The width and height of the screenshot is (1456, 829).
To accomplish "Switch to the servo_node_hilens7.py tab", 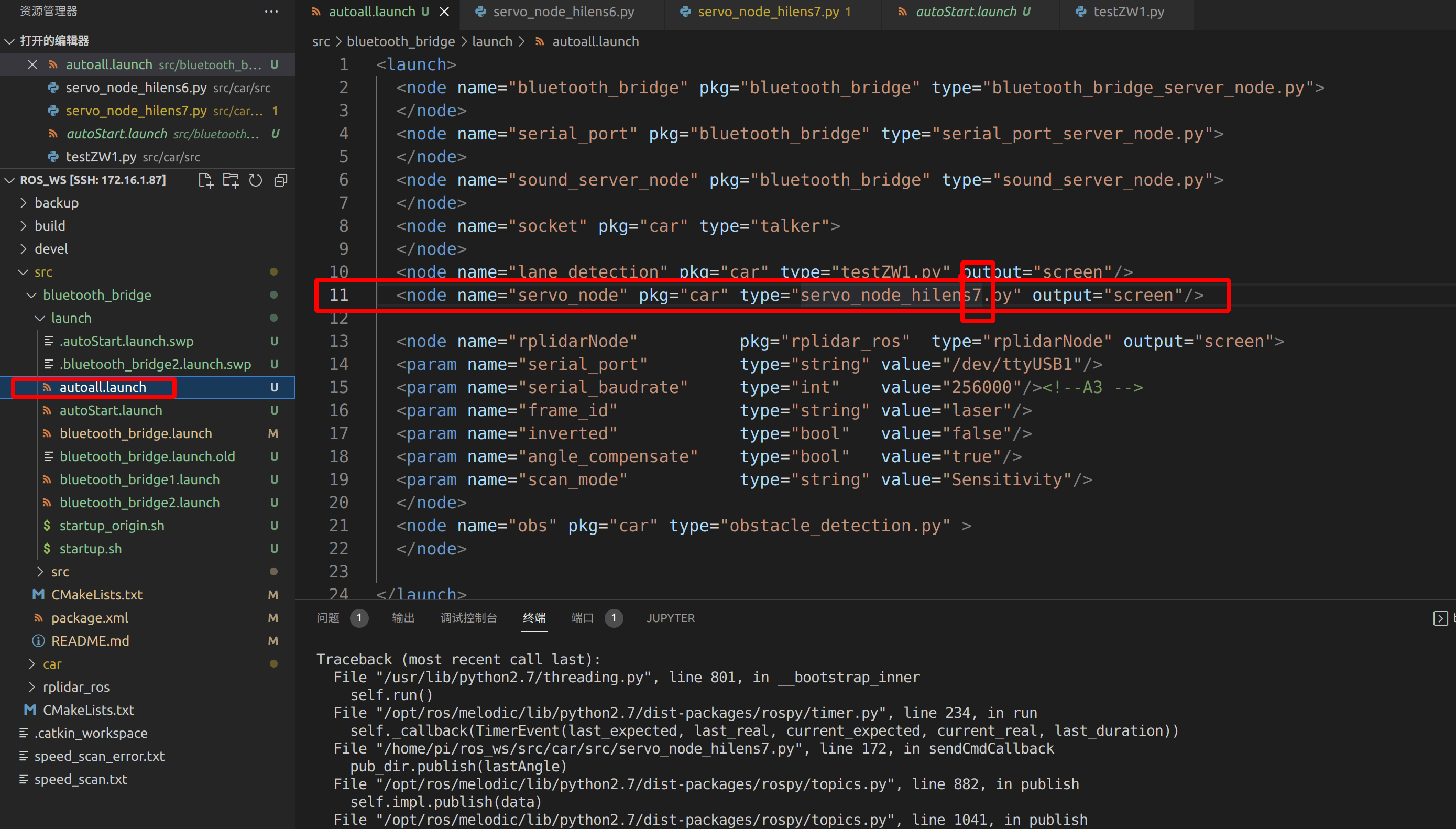I will 768,12.
